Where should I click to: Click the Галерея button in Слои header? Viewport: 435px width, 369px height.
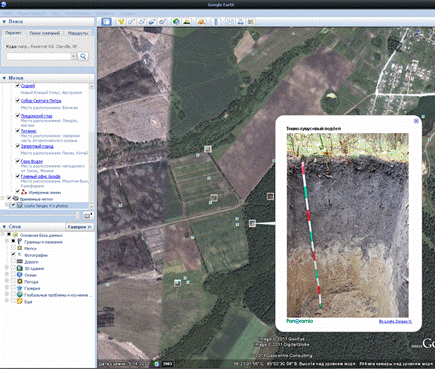click(79, 227)
